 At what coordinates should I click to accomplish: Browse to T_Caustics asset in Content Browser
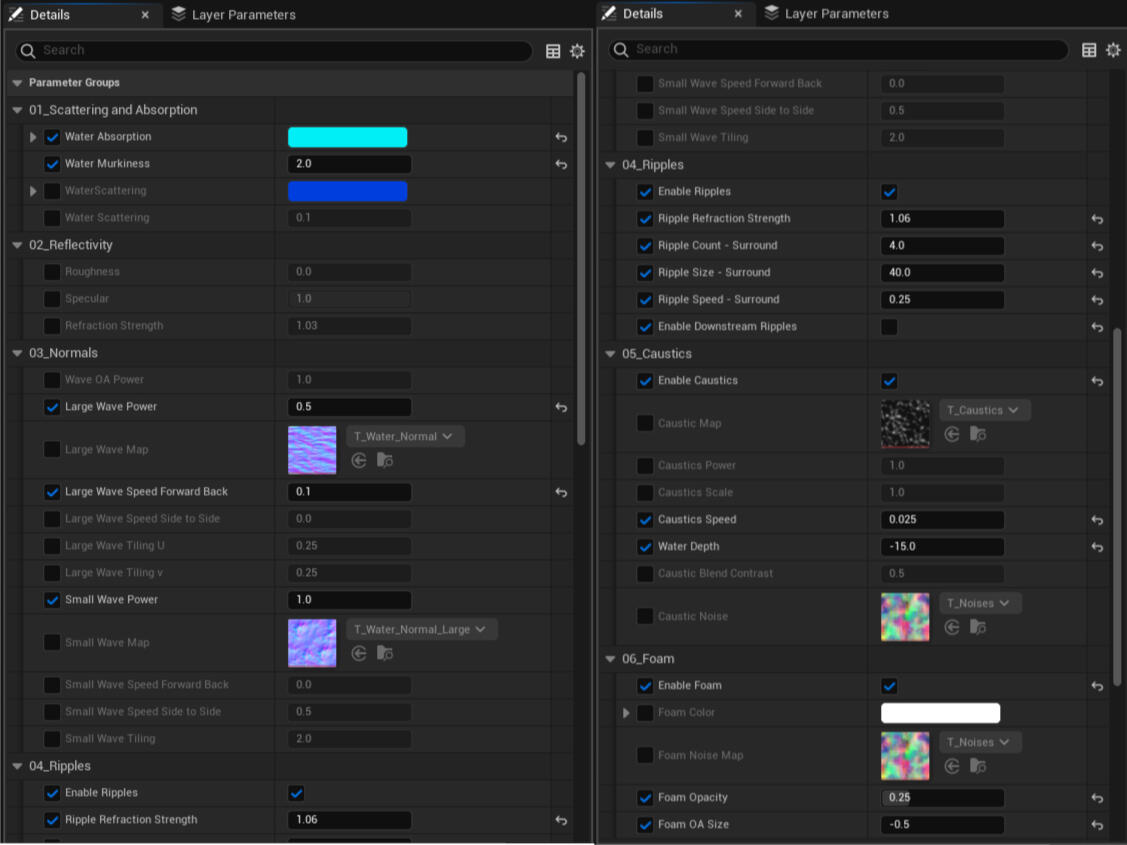[x=978, y=433]
